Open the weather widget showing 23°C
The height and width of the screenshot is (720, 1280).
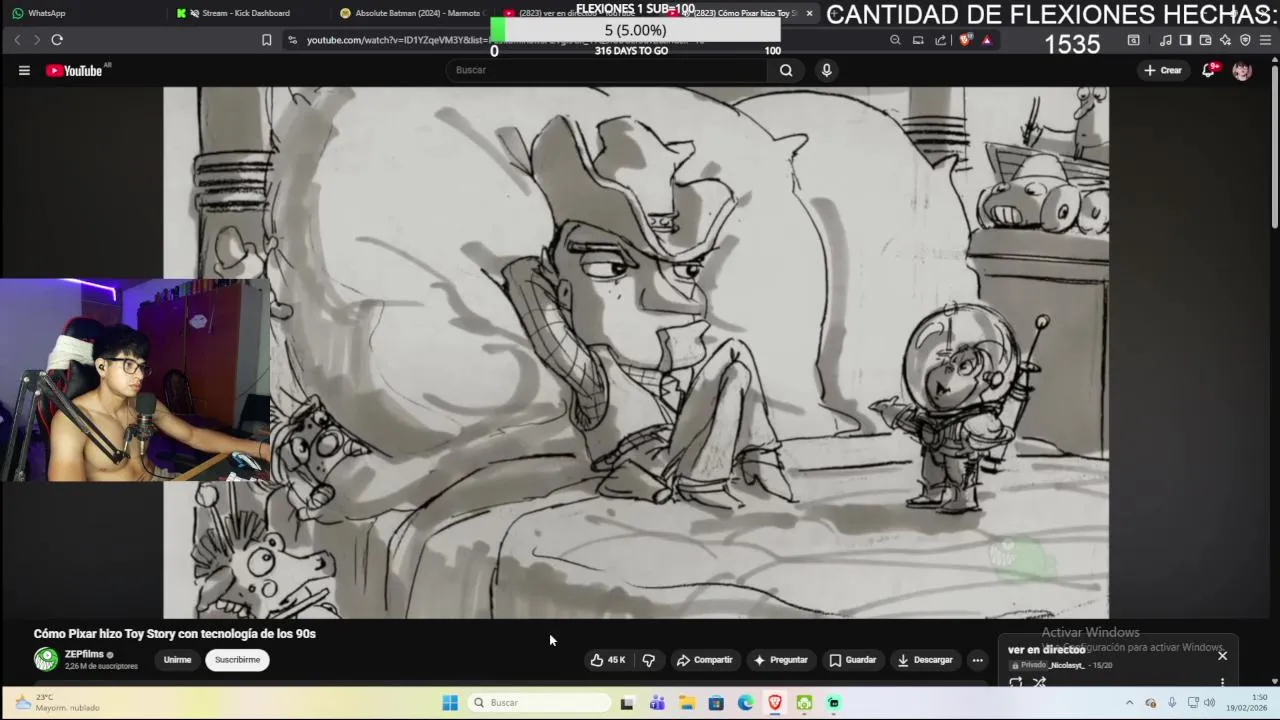coord(60,702)
